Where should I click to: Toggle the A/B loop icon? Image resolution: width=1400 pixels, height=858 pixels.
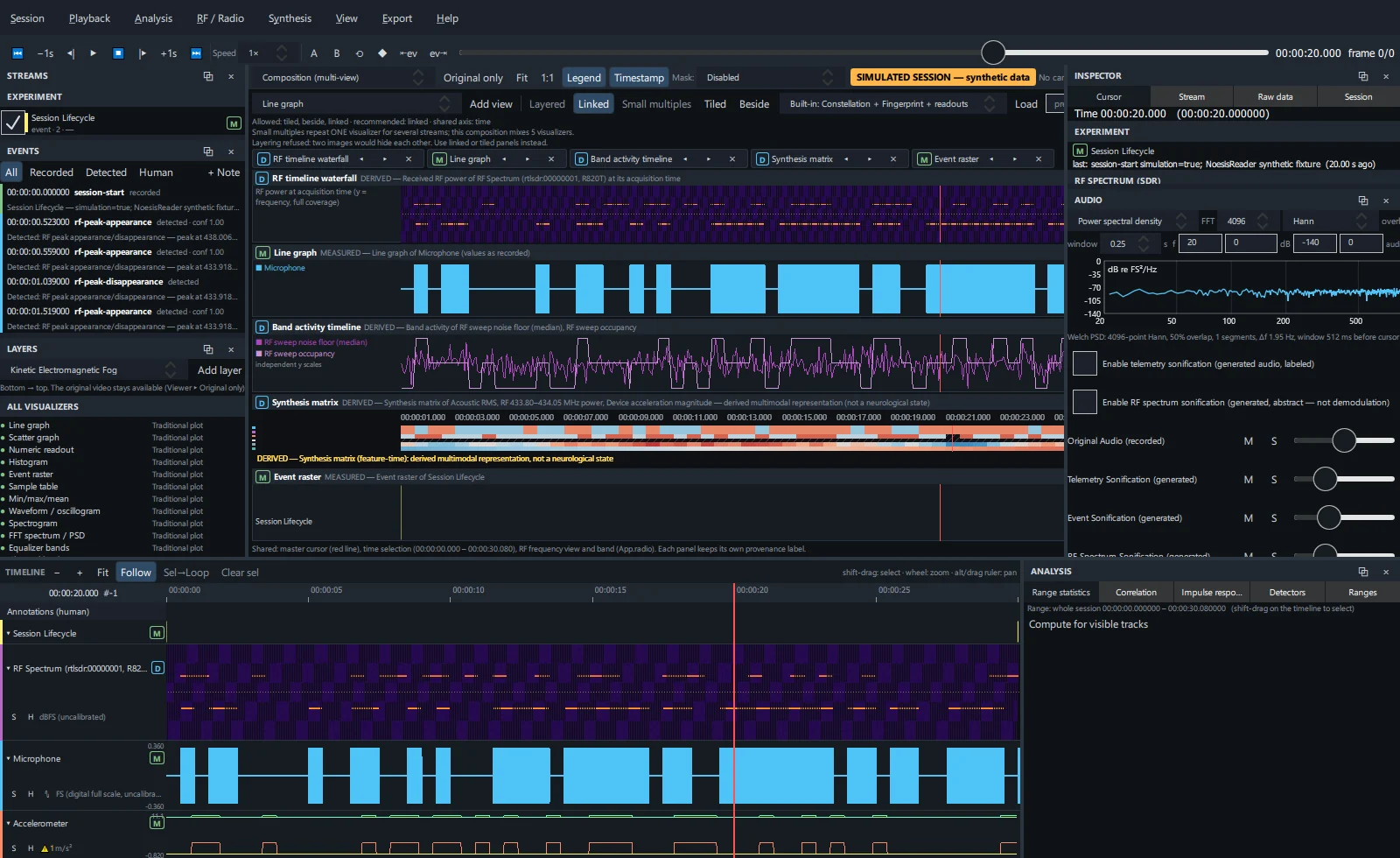tap(359, 53)
